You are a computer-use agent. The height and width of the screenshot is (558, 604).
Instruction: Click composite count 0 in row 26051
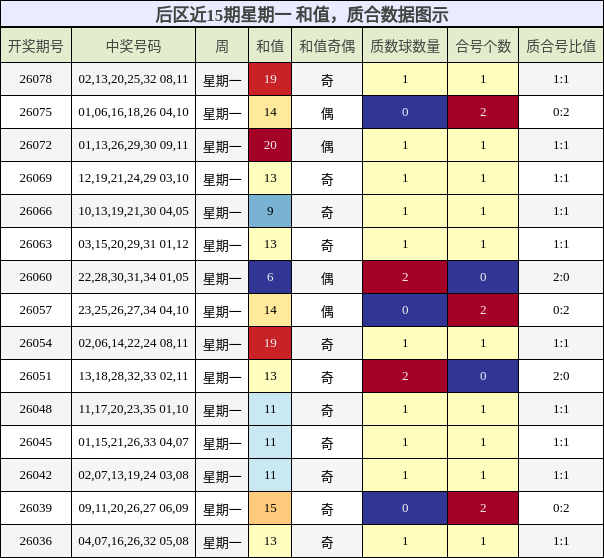[x=483, y=376]
